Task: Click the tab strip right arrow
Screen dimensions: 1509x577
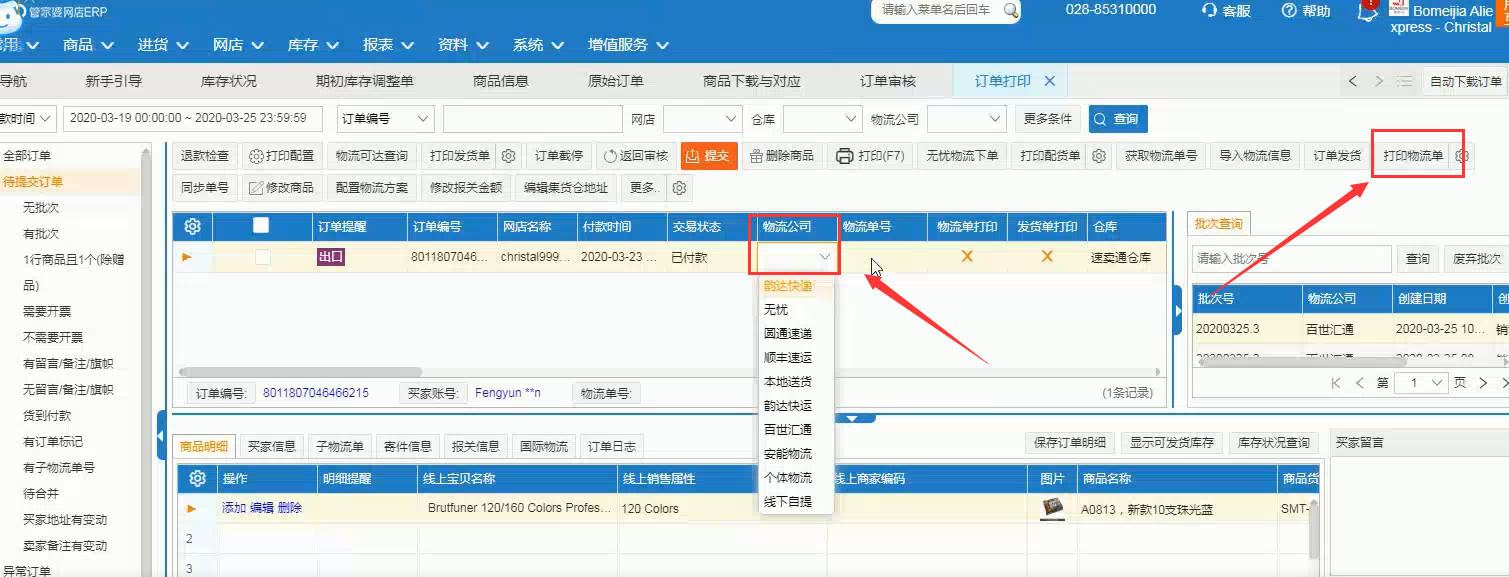Action: (x=1379, y=81)
